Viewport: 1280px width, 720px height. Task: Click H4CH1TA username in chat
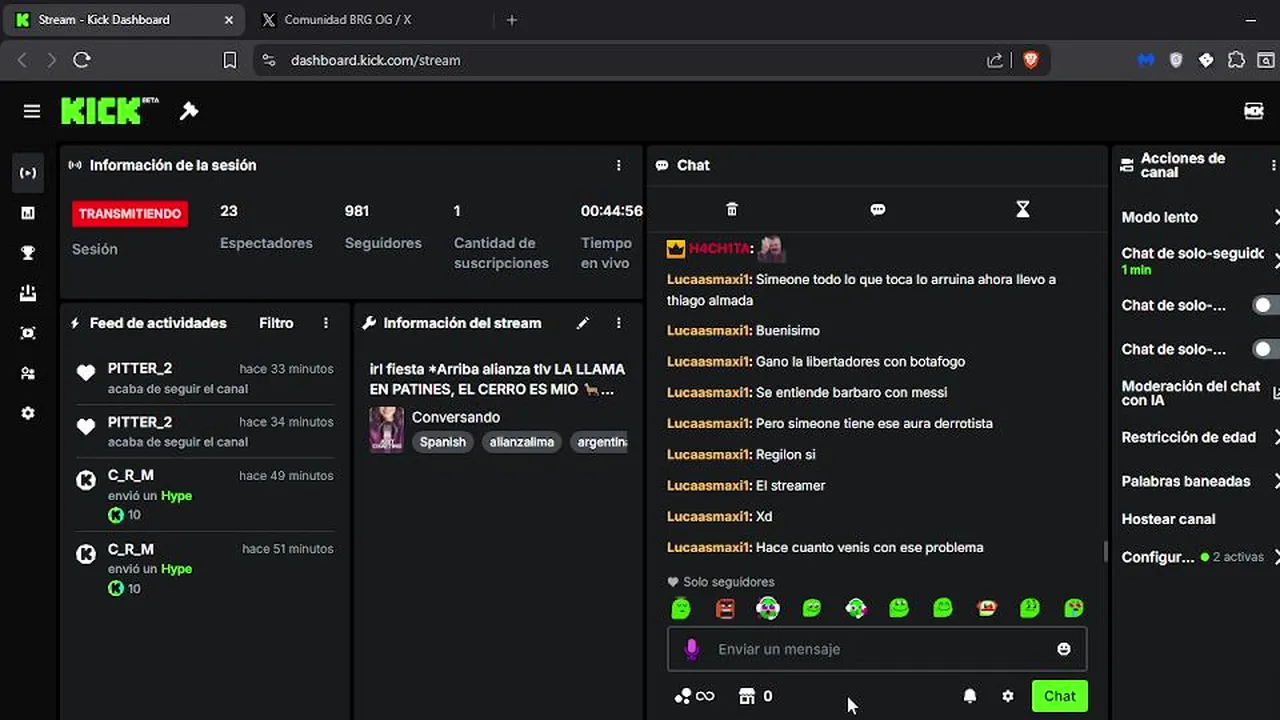[719, 248]
